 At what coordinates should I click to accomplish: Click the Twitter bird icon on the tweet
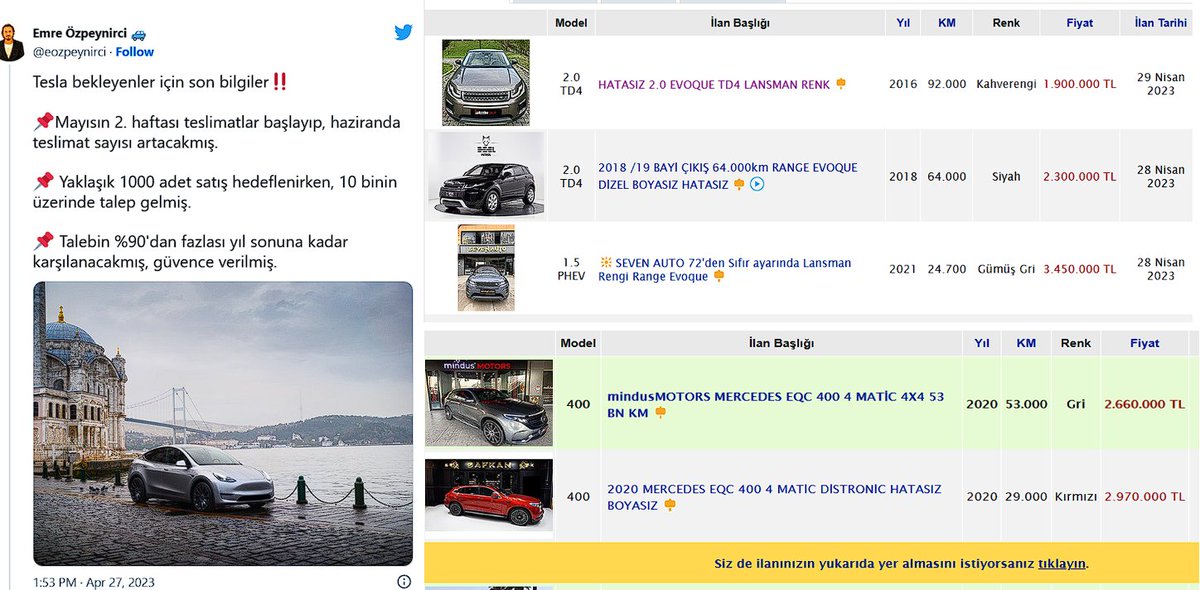tap(403, 31)
